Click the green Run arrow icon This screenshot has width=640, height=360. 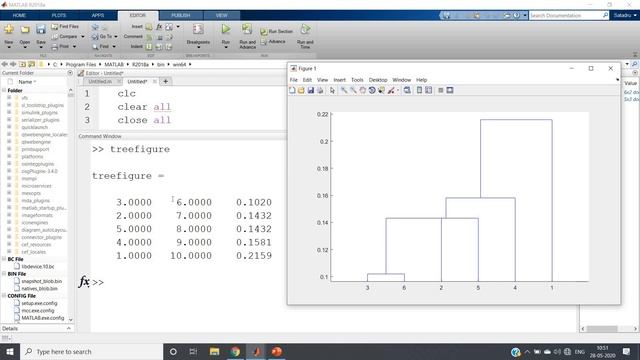pyautogui.click(x=226, y=29)
